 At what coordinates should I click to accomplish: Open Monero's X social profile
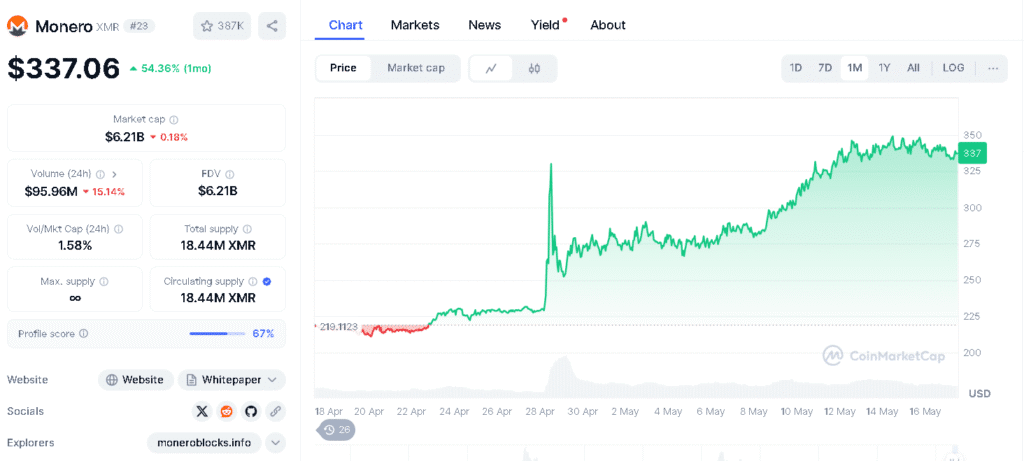pyautogui.click(x=202, y=411)
